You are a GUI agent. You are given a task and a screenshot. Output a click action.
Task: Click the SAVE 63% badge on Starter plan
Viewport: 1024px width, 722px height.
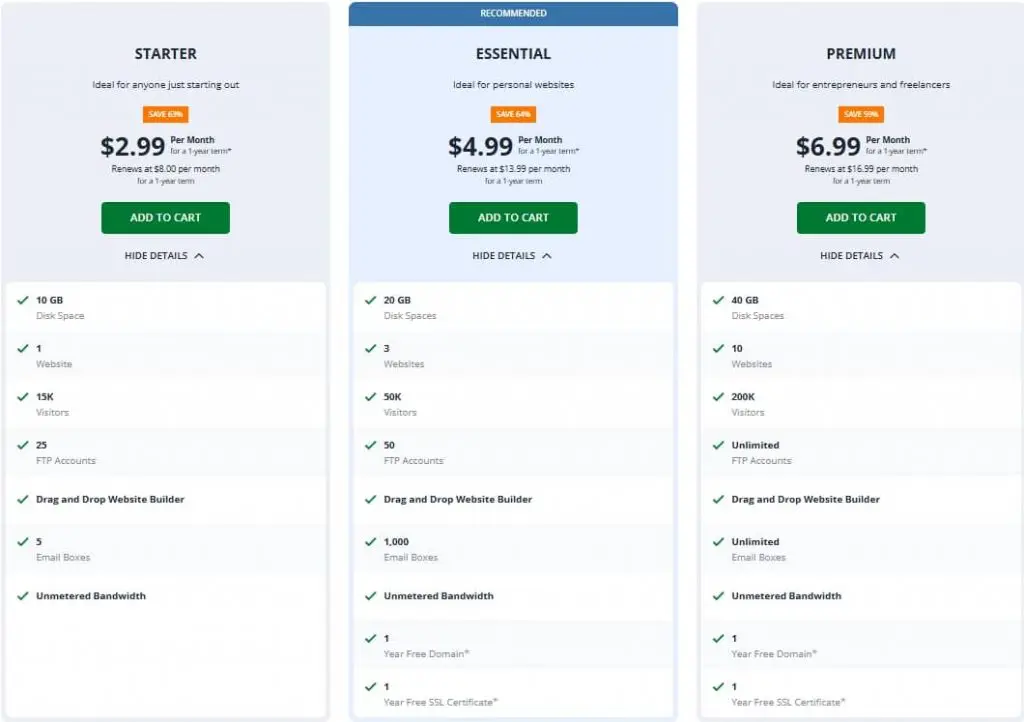point(165,114)
